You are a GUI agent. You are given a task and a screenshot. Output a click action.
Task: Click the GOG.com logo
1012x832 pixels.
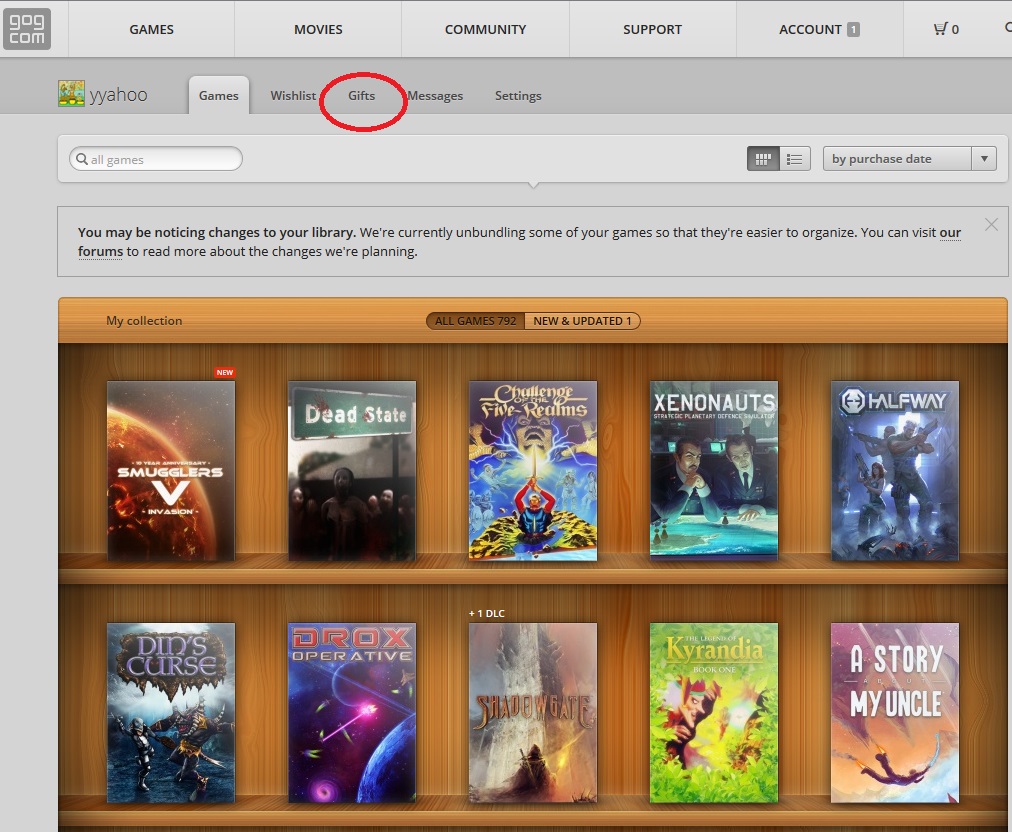pyautogui.click(x=26, y=29)
